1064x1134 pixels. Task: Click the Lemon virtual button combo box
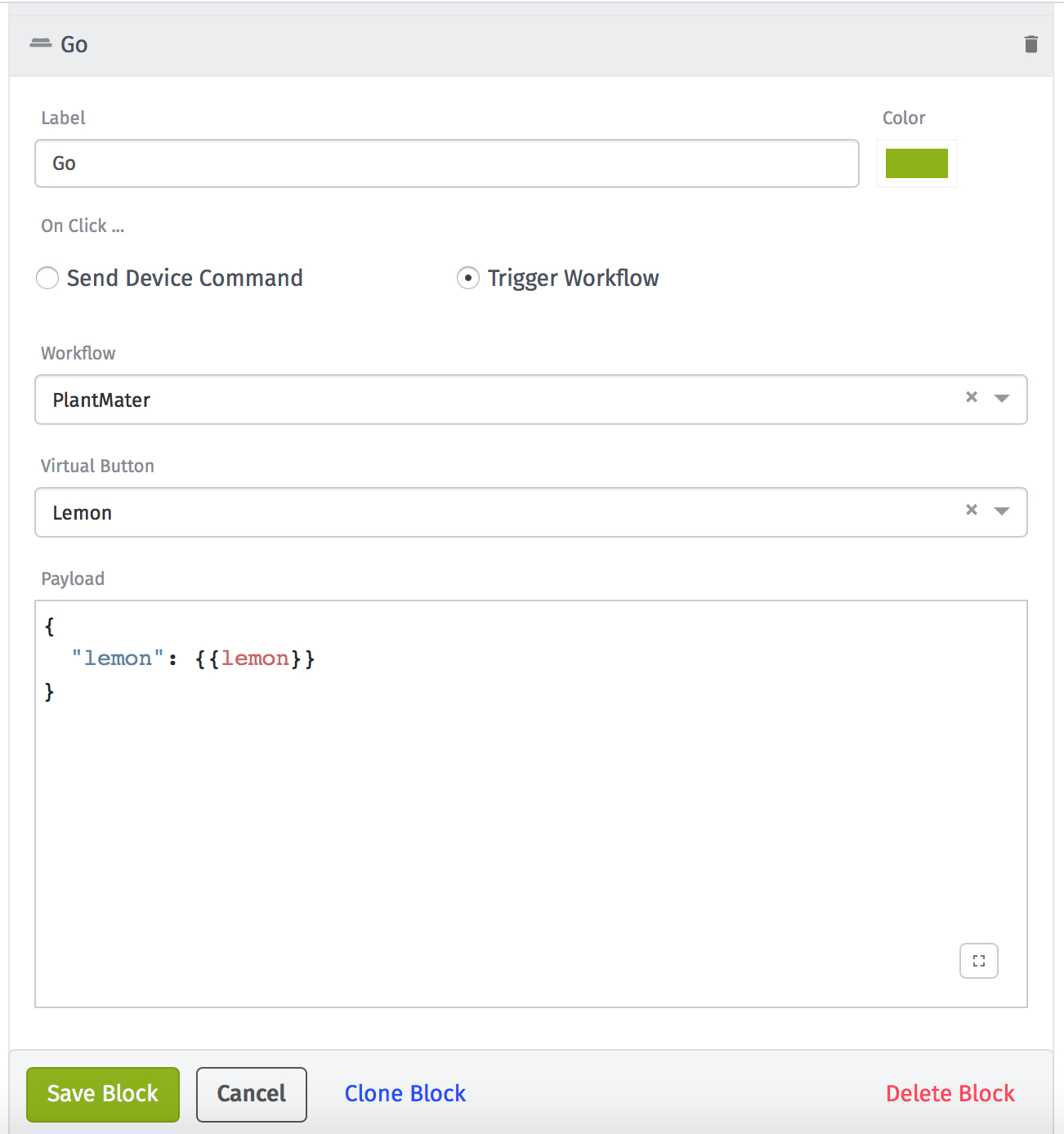(x=490, y=512)
